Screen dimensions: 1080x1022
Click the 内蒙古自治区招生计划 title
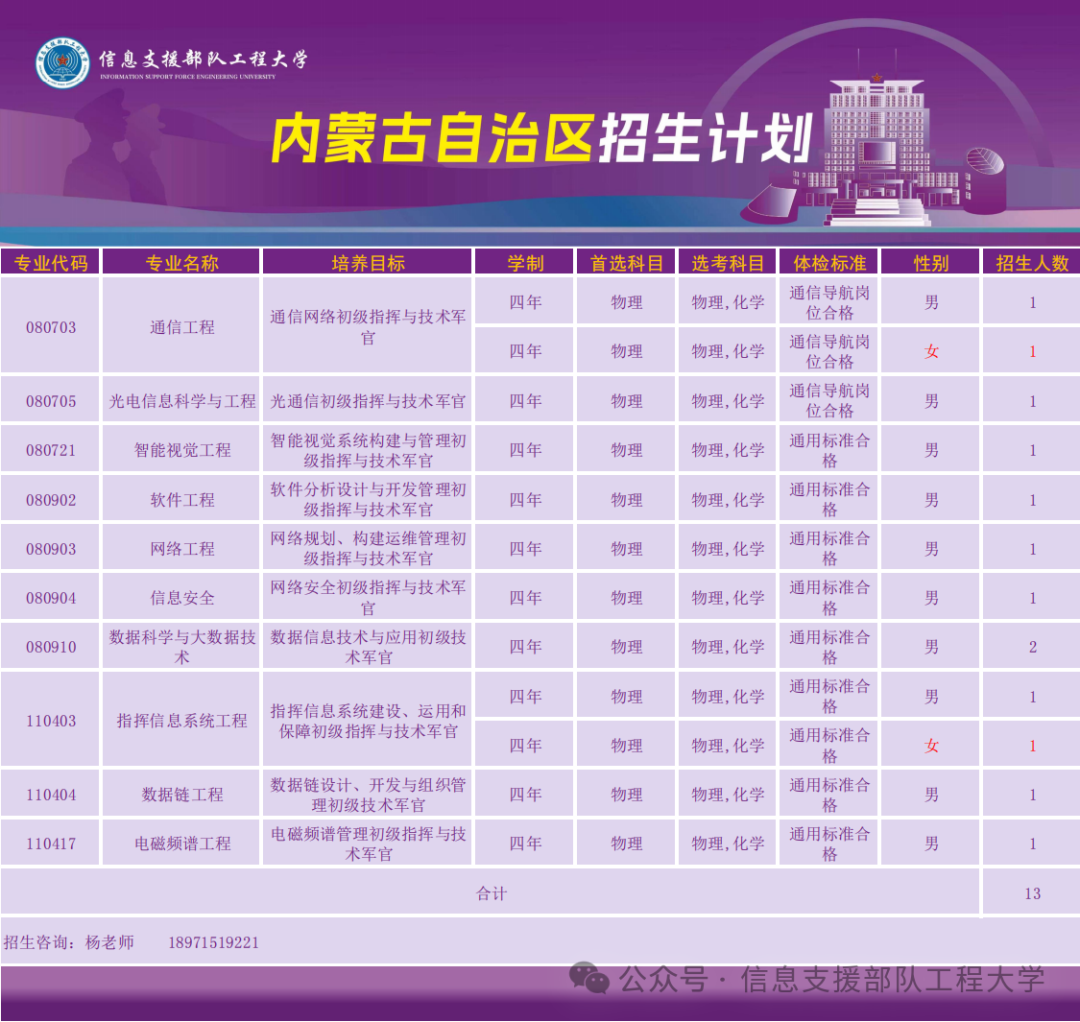(542, 138)
